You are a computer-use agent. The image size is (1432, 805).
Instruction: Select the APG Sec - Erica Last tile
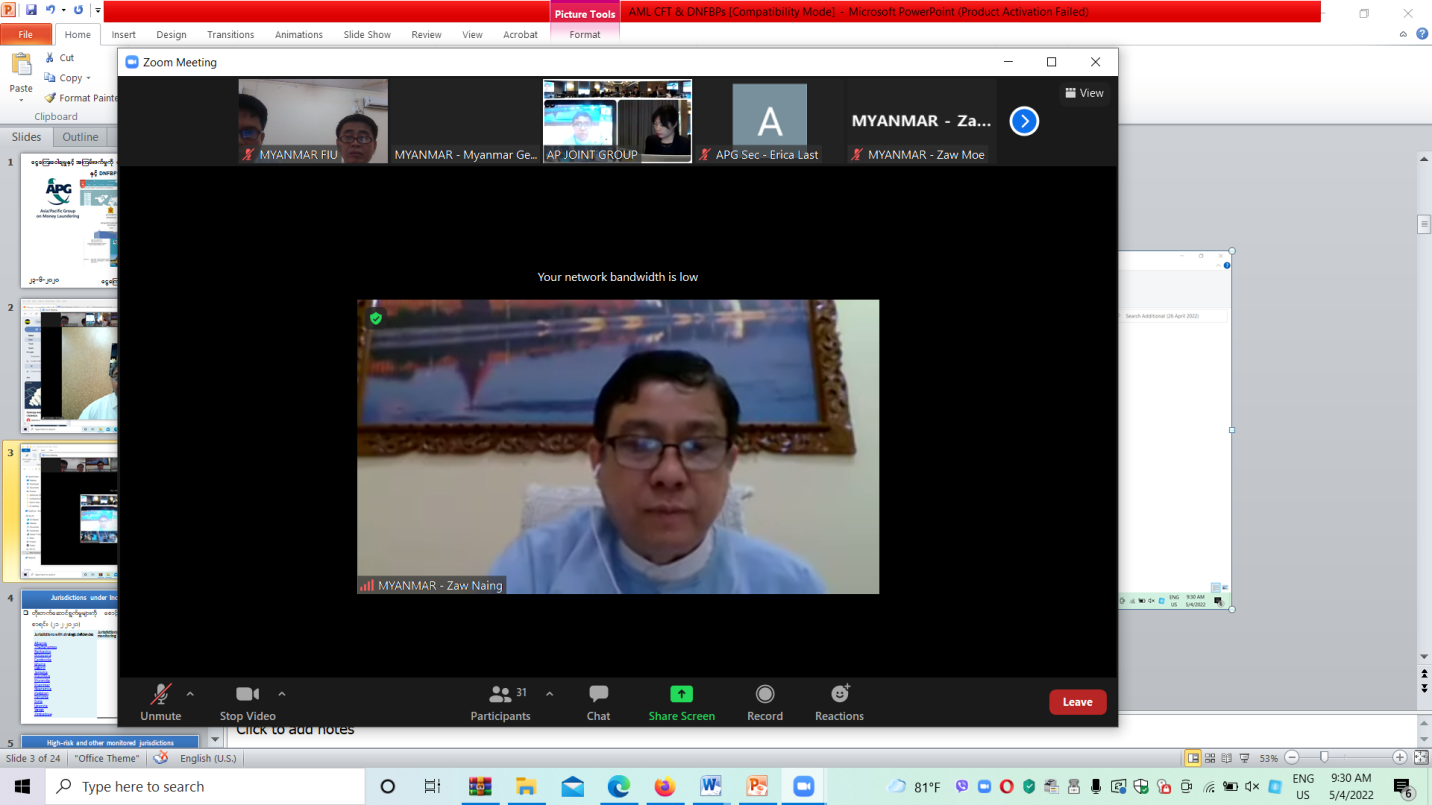coord(769,121)
